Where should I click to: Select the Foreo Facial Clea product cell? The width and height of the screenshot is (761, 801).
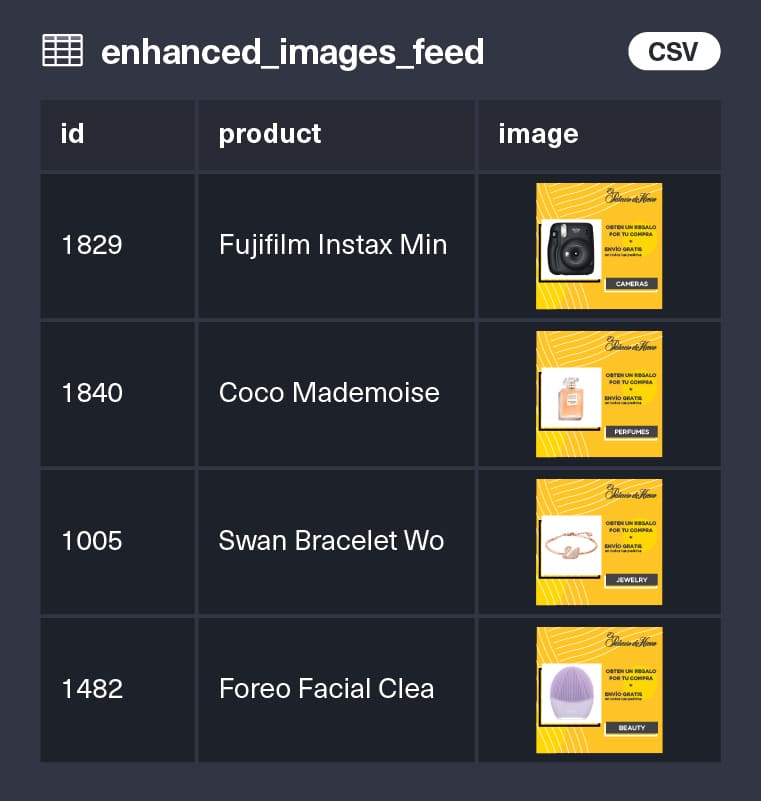(326, 689)
